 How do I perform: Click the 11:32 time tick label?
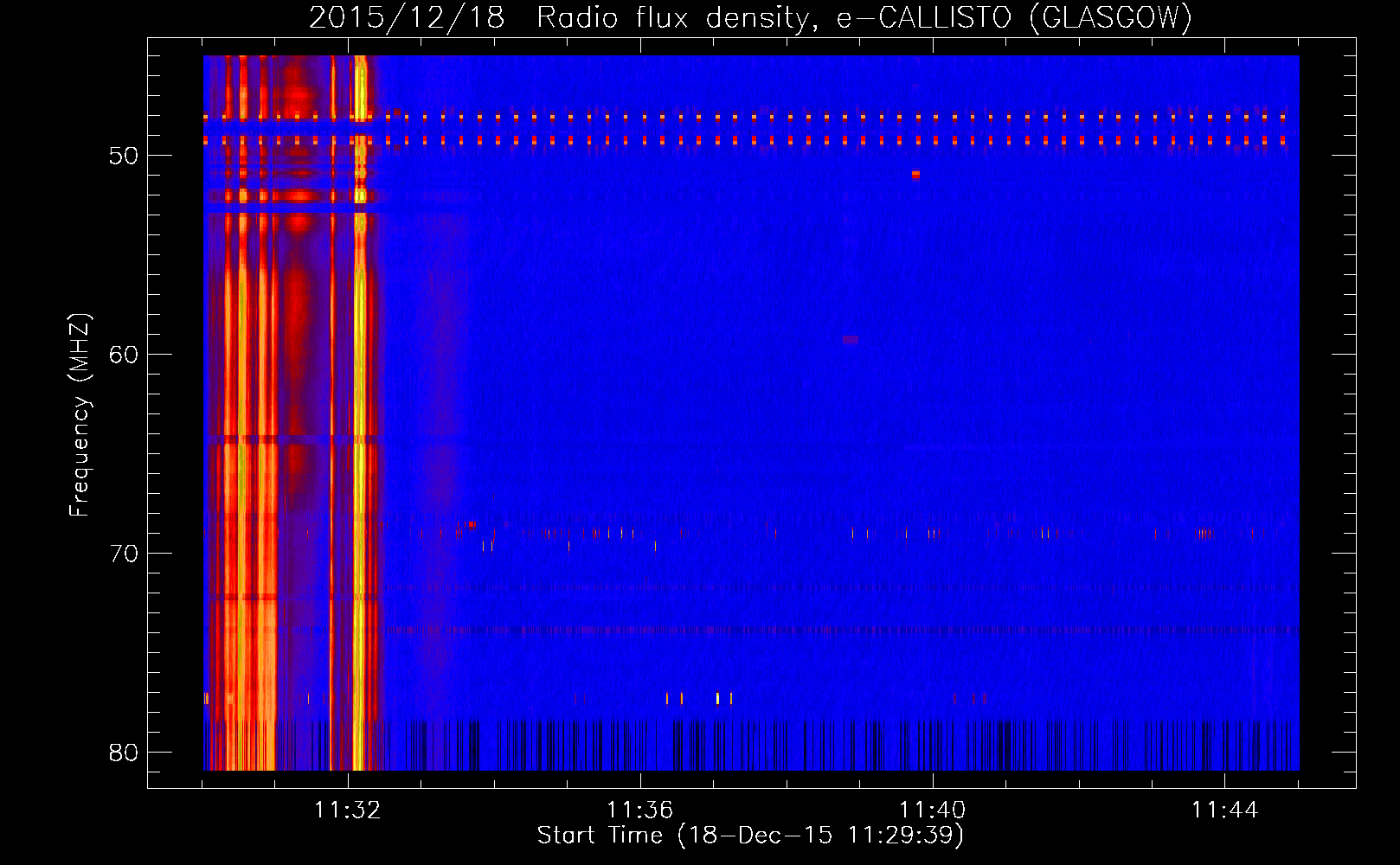pos(347,811)
